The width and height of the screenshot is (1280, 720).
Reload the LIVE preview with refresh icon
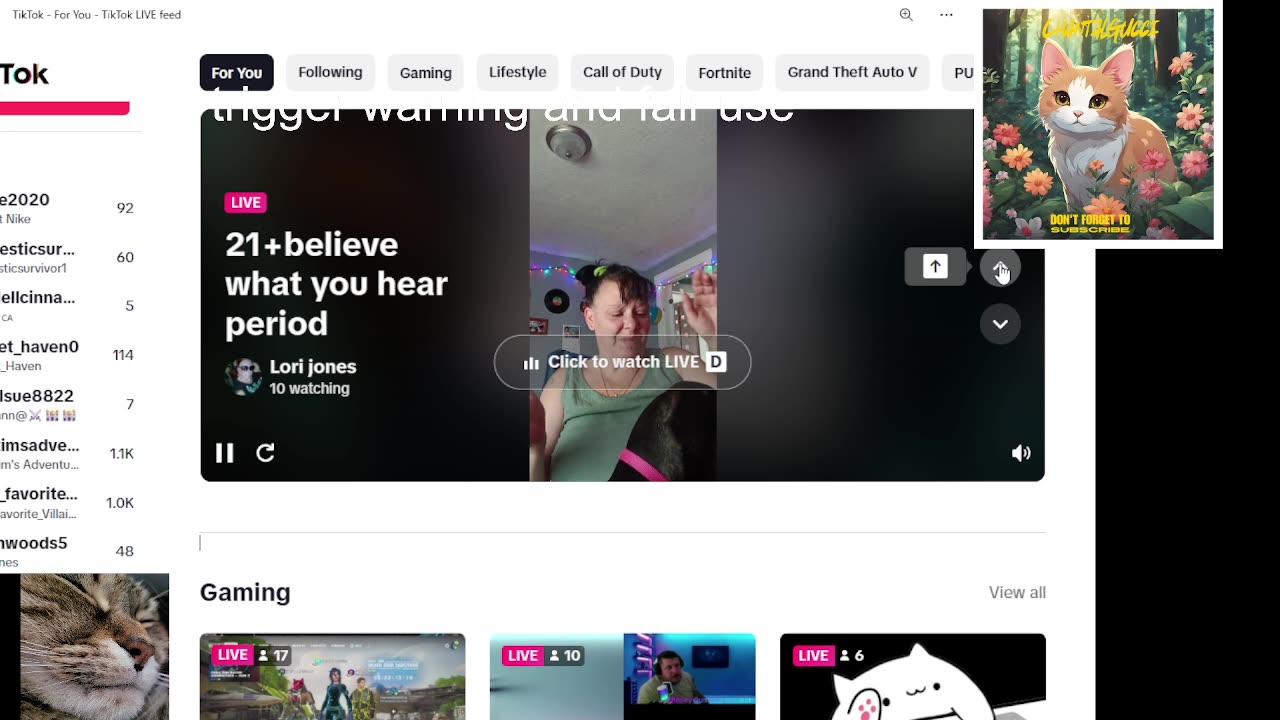click(265, 453)
